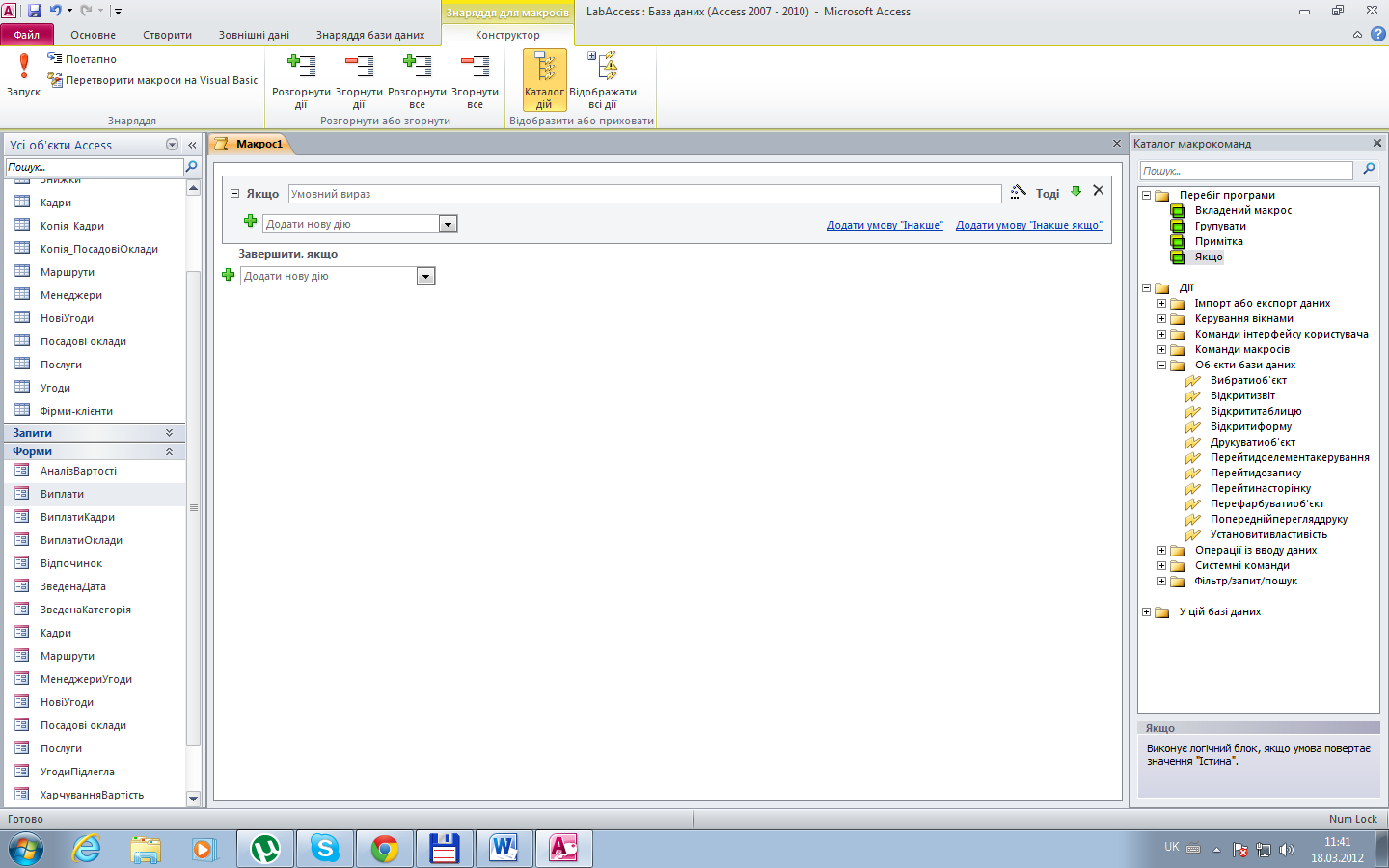This screenshot has height=868, width=1389.
Task: Open expression builder icon beside condition
Action: point(1018,193)
